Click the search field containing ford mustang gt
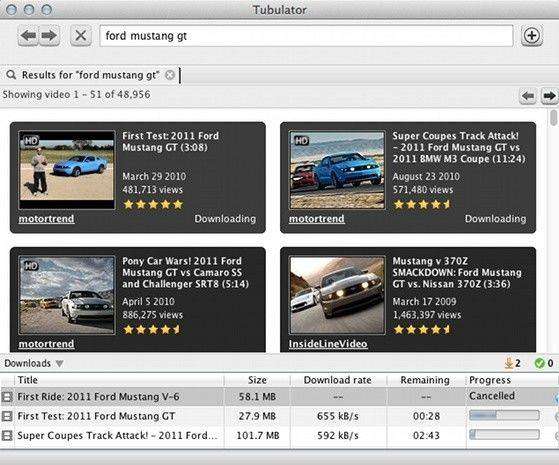This screenshot has height=465, width=559. coord(306,36)
